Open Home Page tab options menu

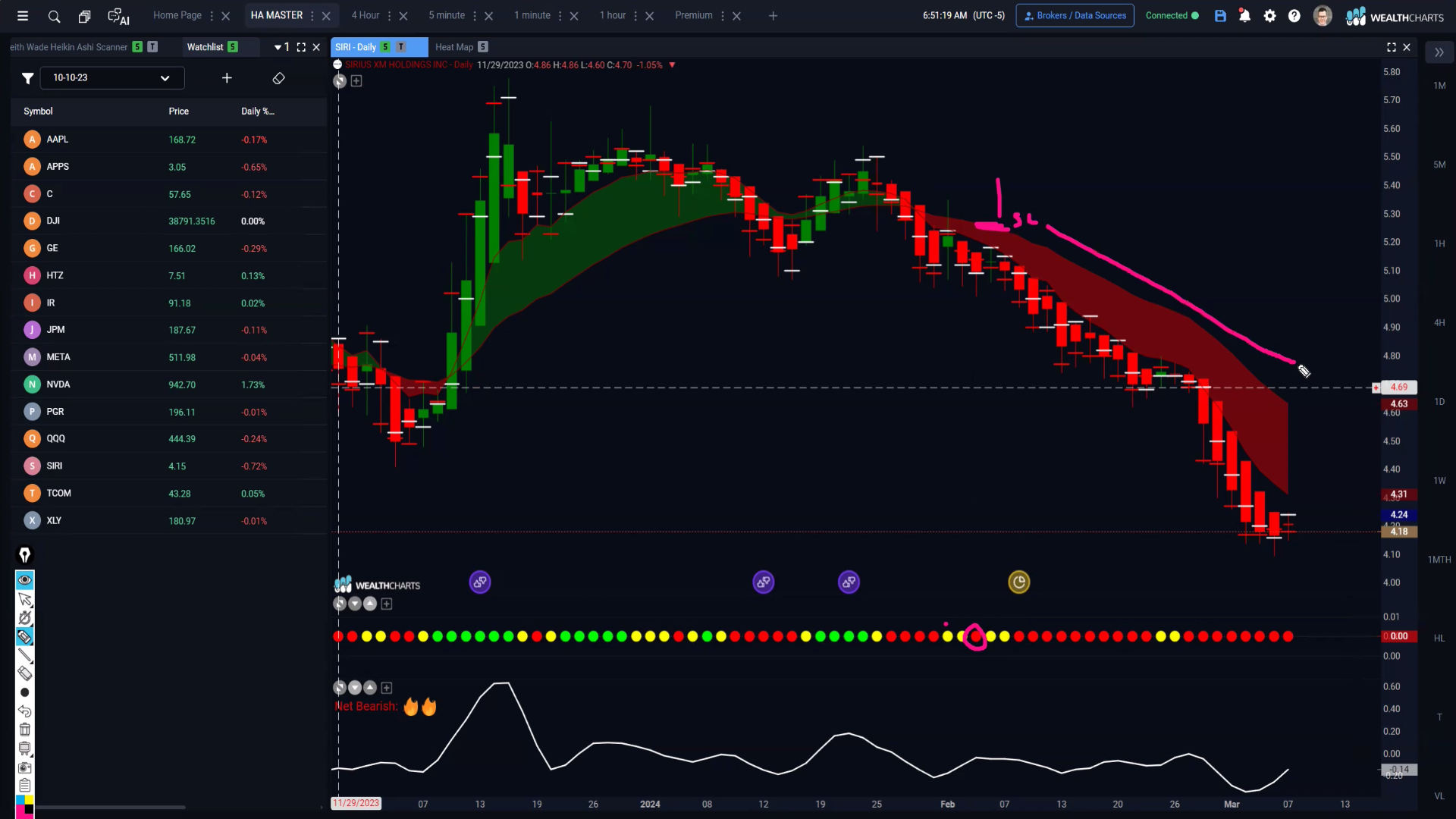[212, 16]
